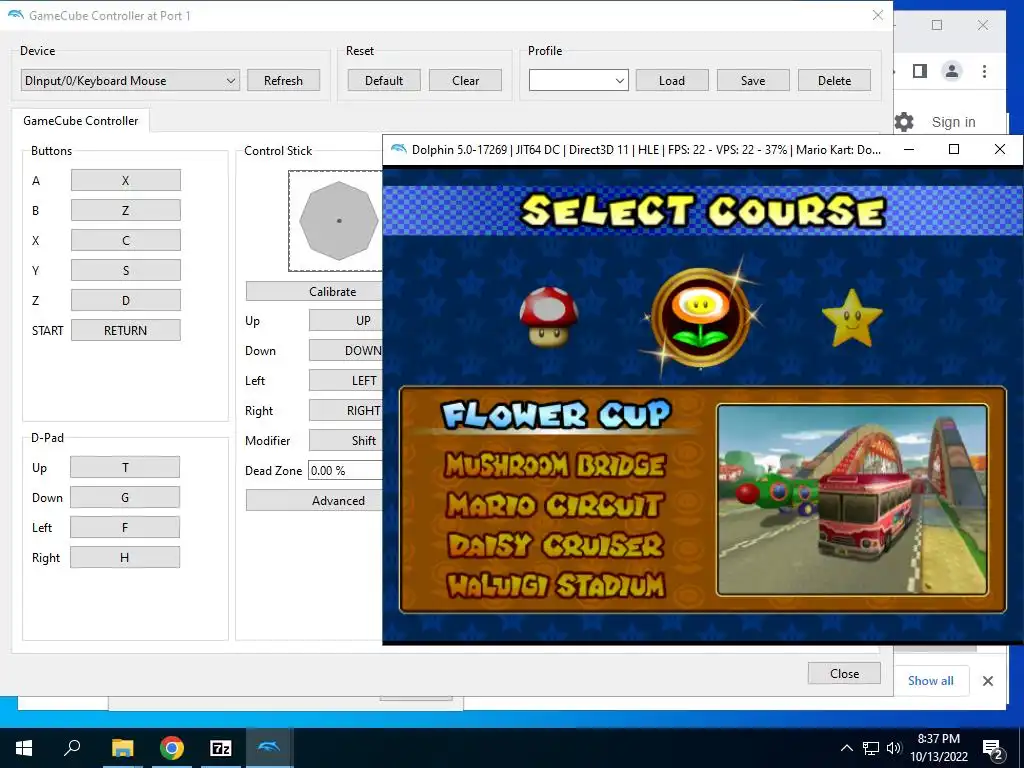Click the Control Stick Advanced button
This screenshot has width=1024, height=768.
314,501
